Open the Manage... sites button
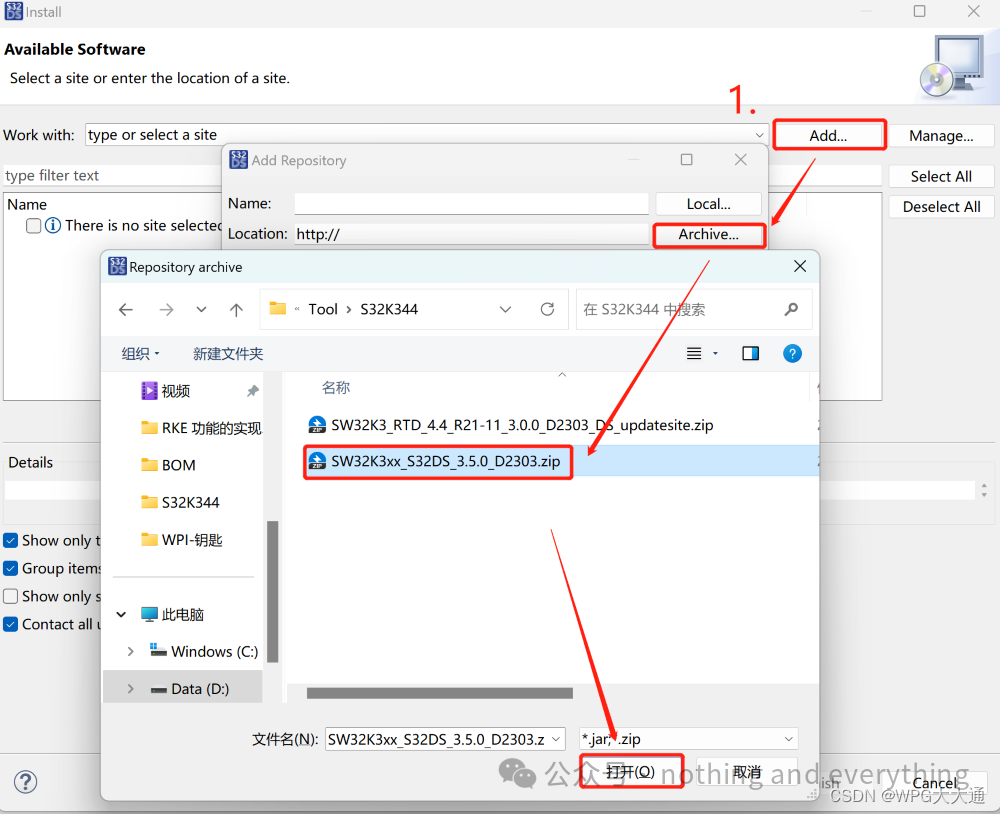Image resolution: width=1000 pixels, height=814 pixels. coord(941,136)
